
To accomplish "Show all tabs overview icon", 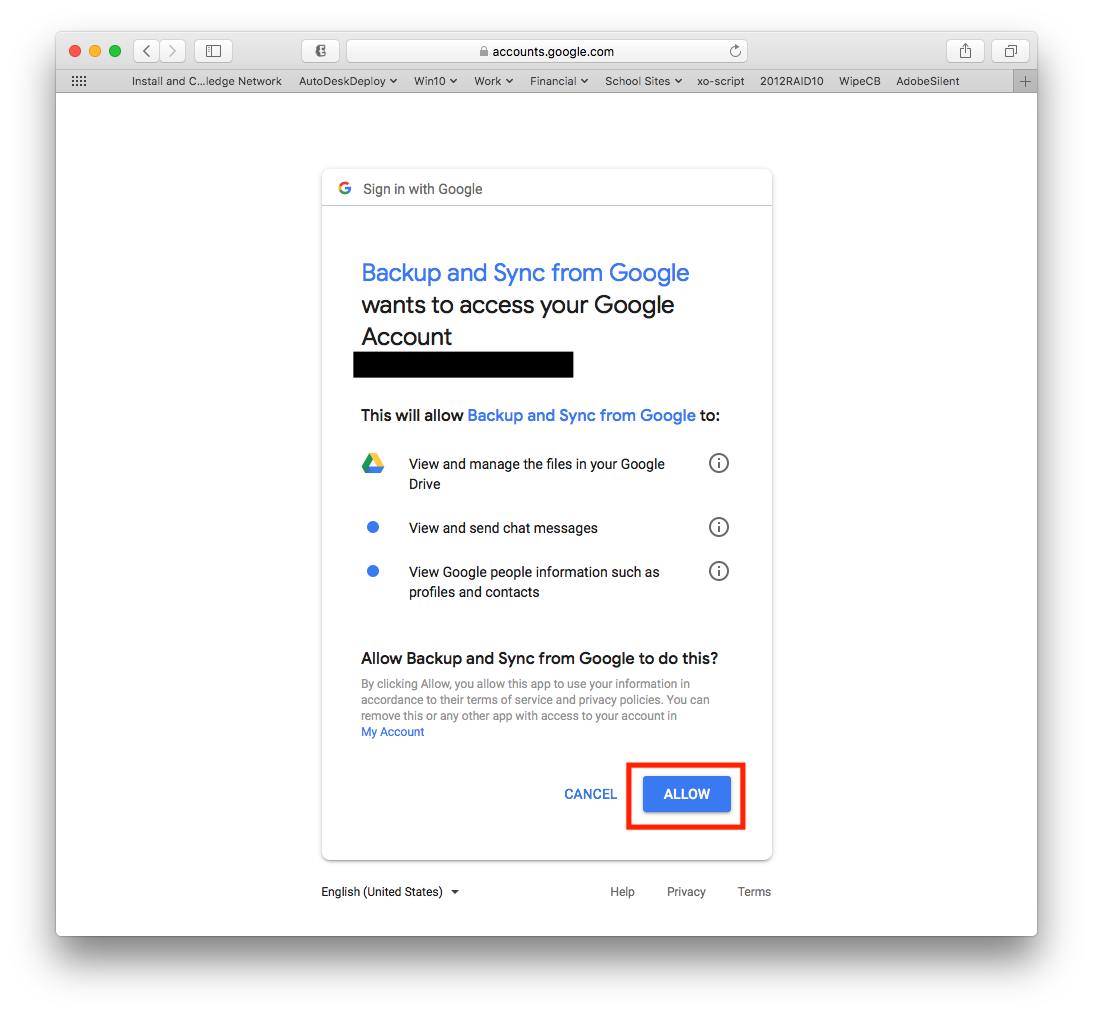I will pyautogui.click(x=1010, y=51).
